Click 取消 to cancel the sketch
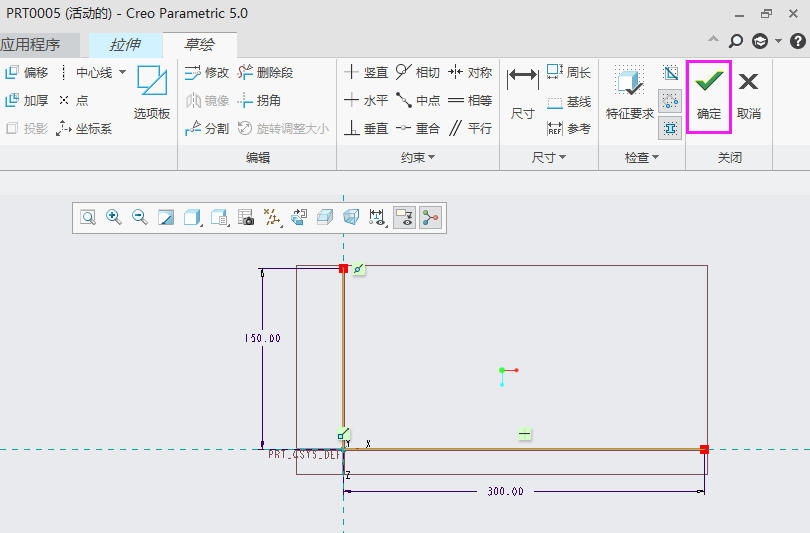Screen dimensions: 810x533 coord(749,97)
